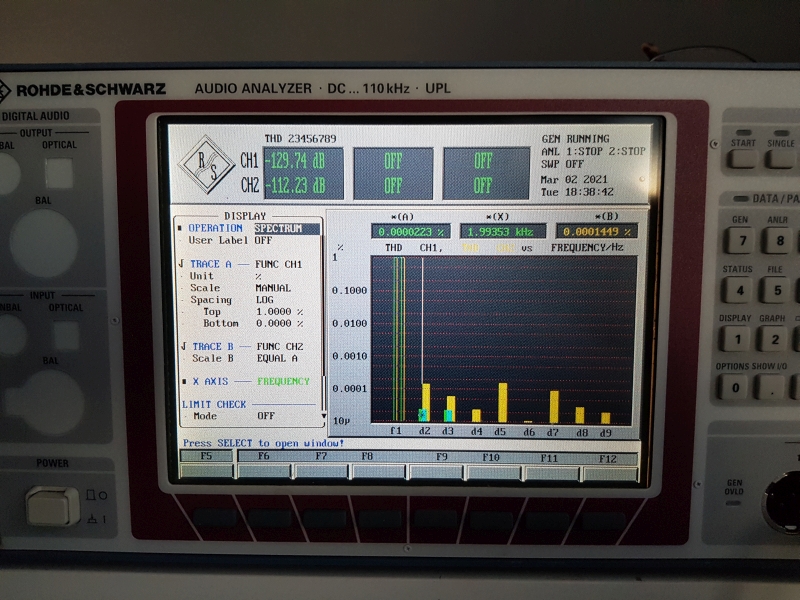Viewport: 800px width, 600px height.
Task: Open the Scale setting showing MANUAL
Action: click(273, 288)
